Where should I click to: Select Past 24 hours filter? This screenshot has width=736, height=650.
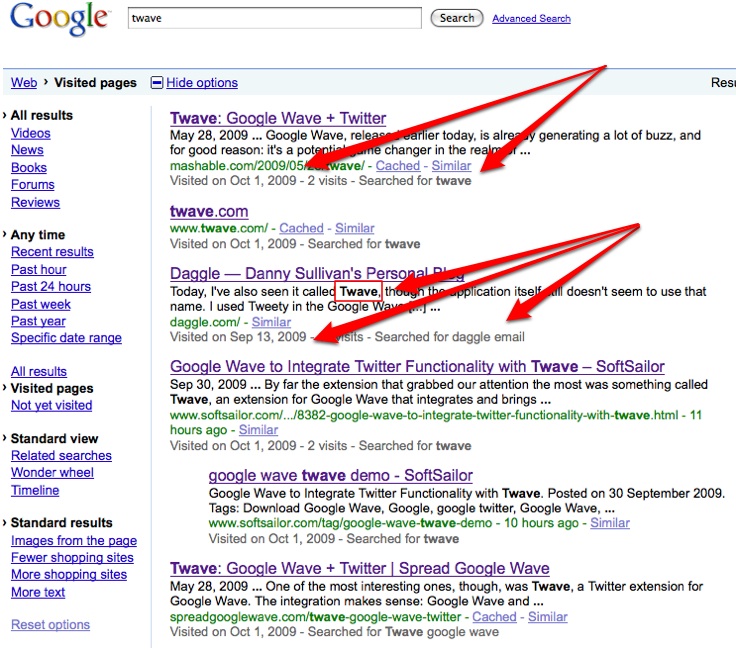(51, 287)
